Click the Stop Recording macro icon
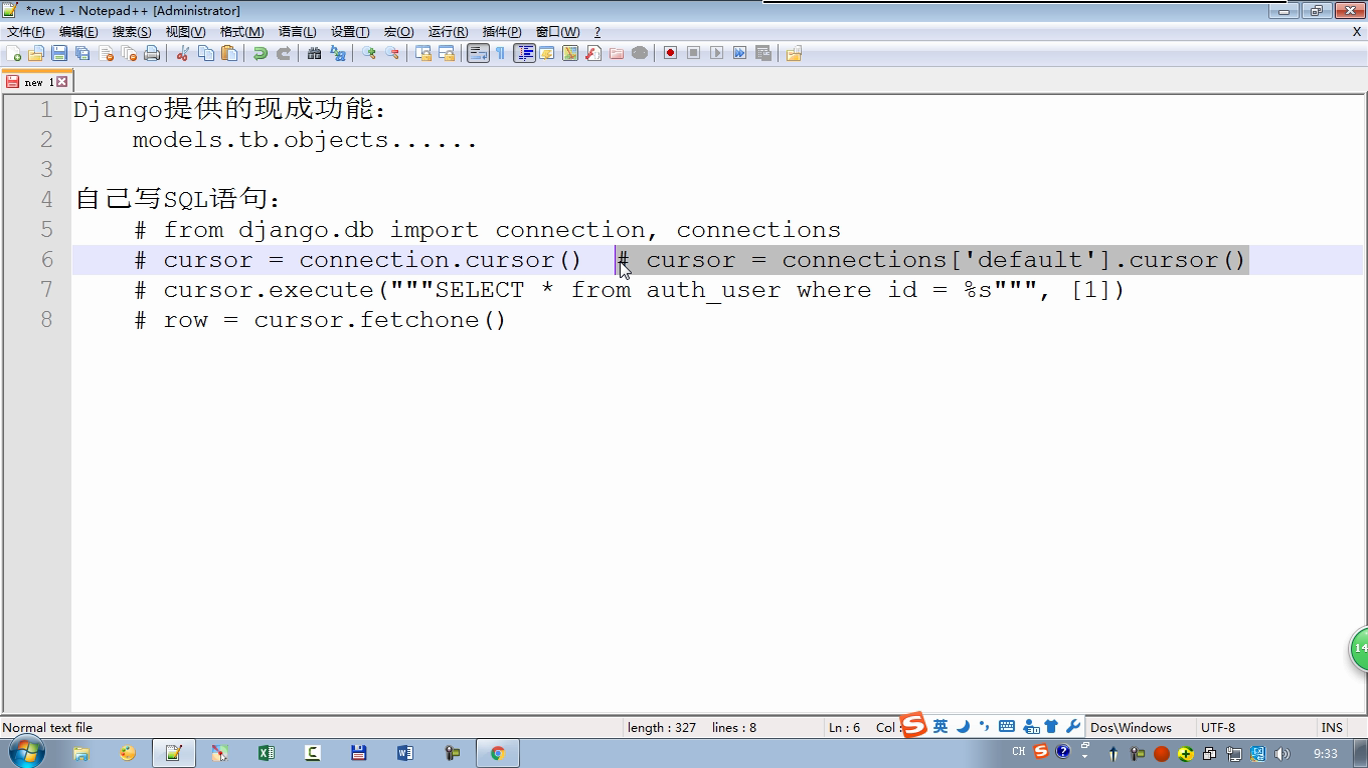The width and height of the screenshot is (1368, 768). click(x=693, y=53)
